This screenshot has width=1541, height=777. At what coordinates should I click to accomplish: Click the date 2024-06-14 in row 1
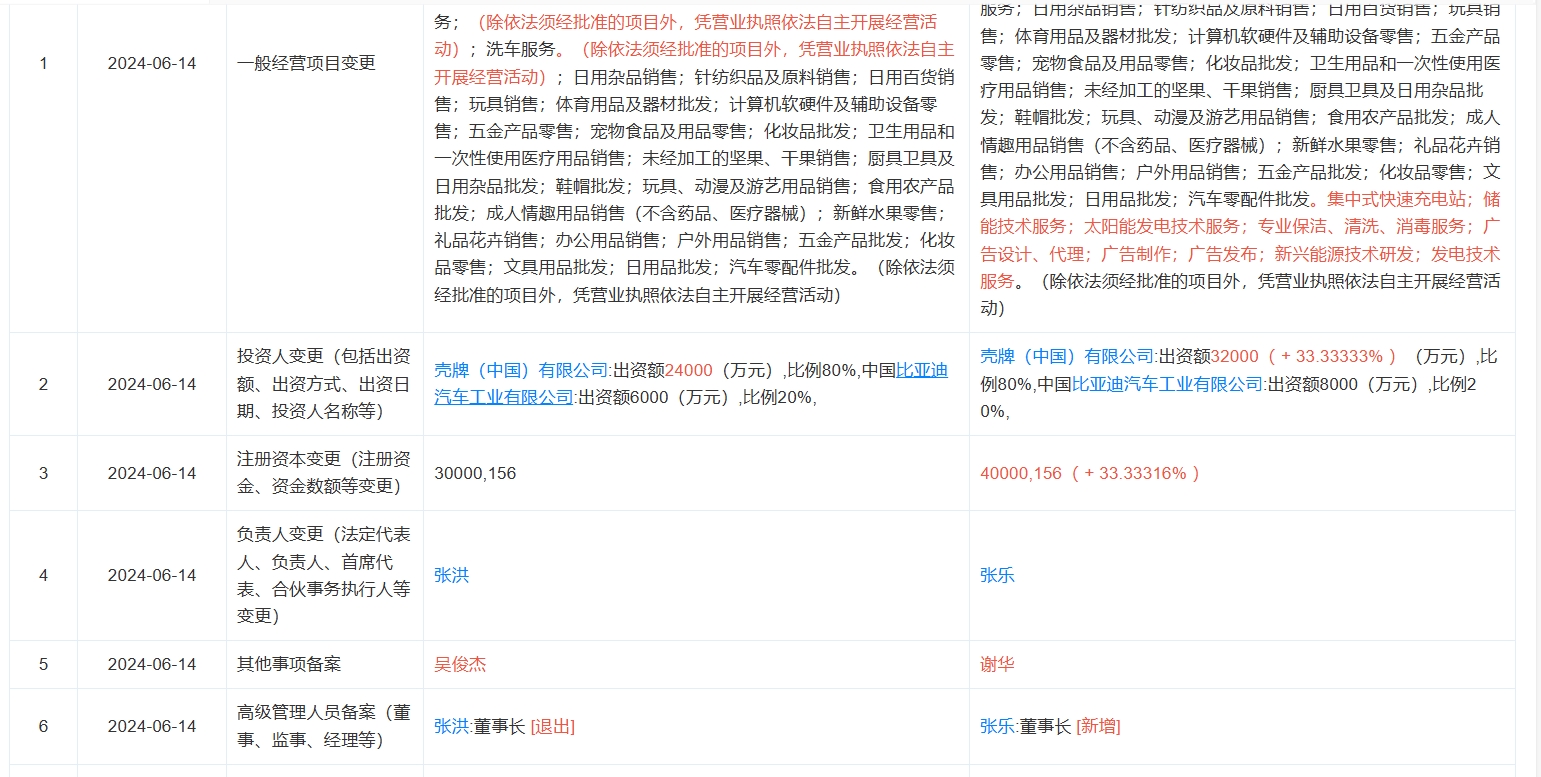(152, 63)
